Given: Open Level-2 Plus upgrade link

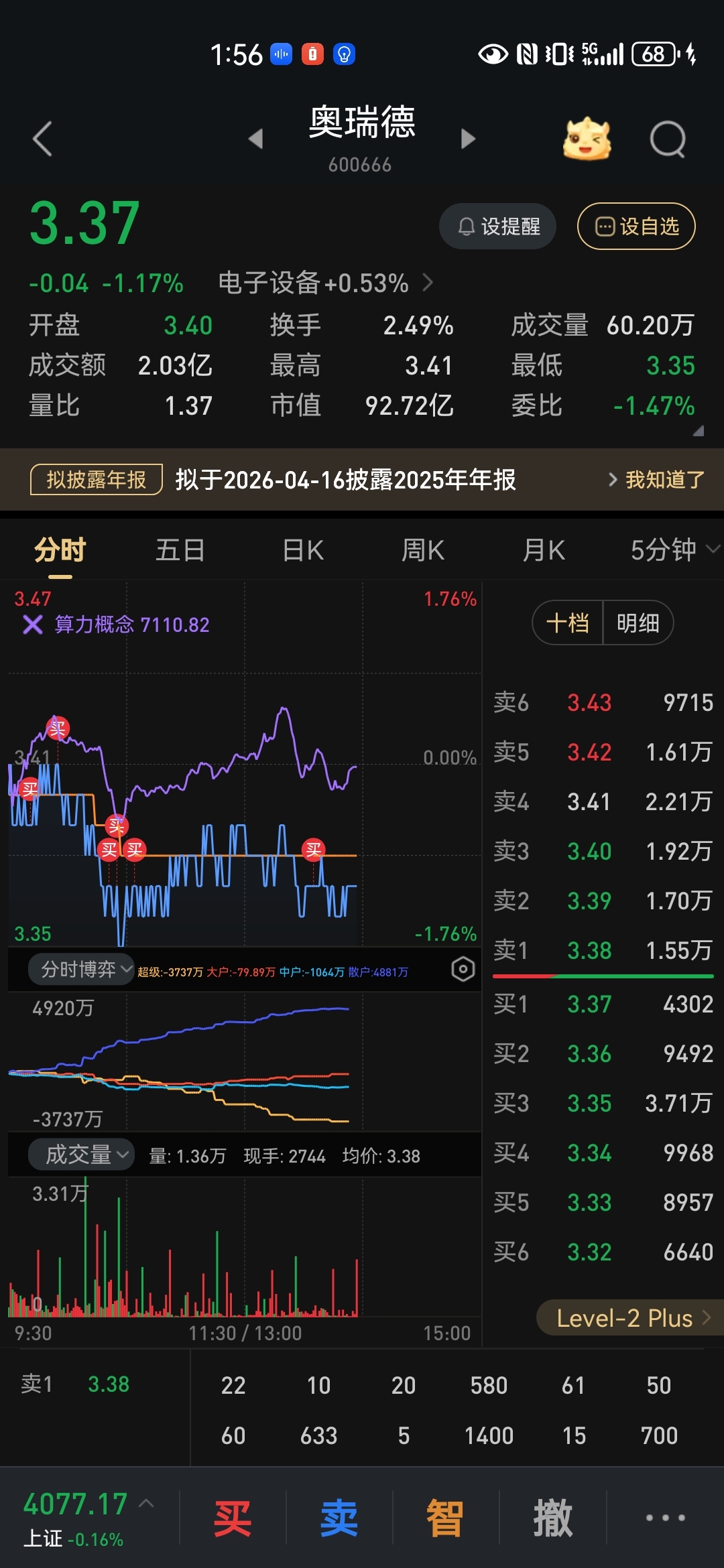Looking at the screenshot, I should pyautogui.click(x=631, y=1318).
